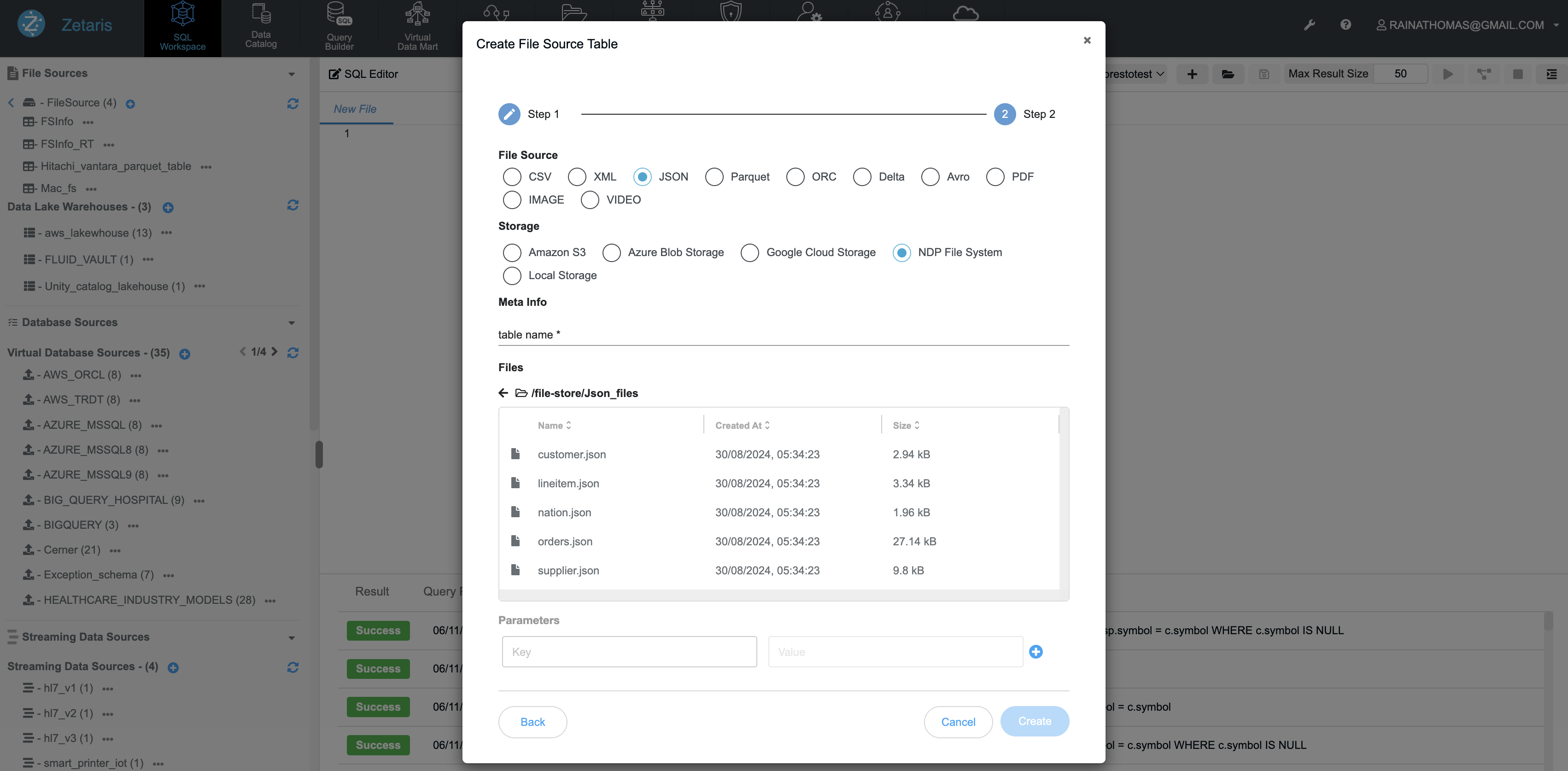Click the Back button
The image size is (1568, 771).
[x=532, y=722]
